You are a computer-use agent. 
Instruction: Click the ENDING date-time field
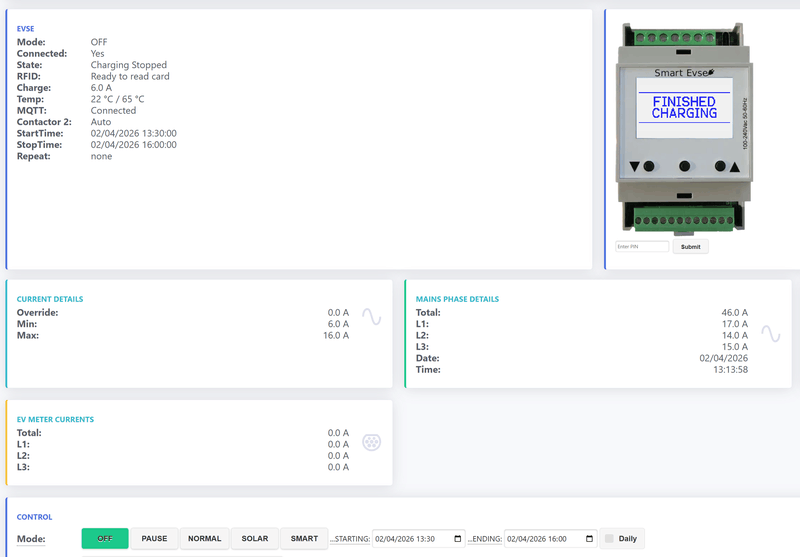point(550,539)
